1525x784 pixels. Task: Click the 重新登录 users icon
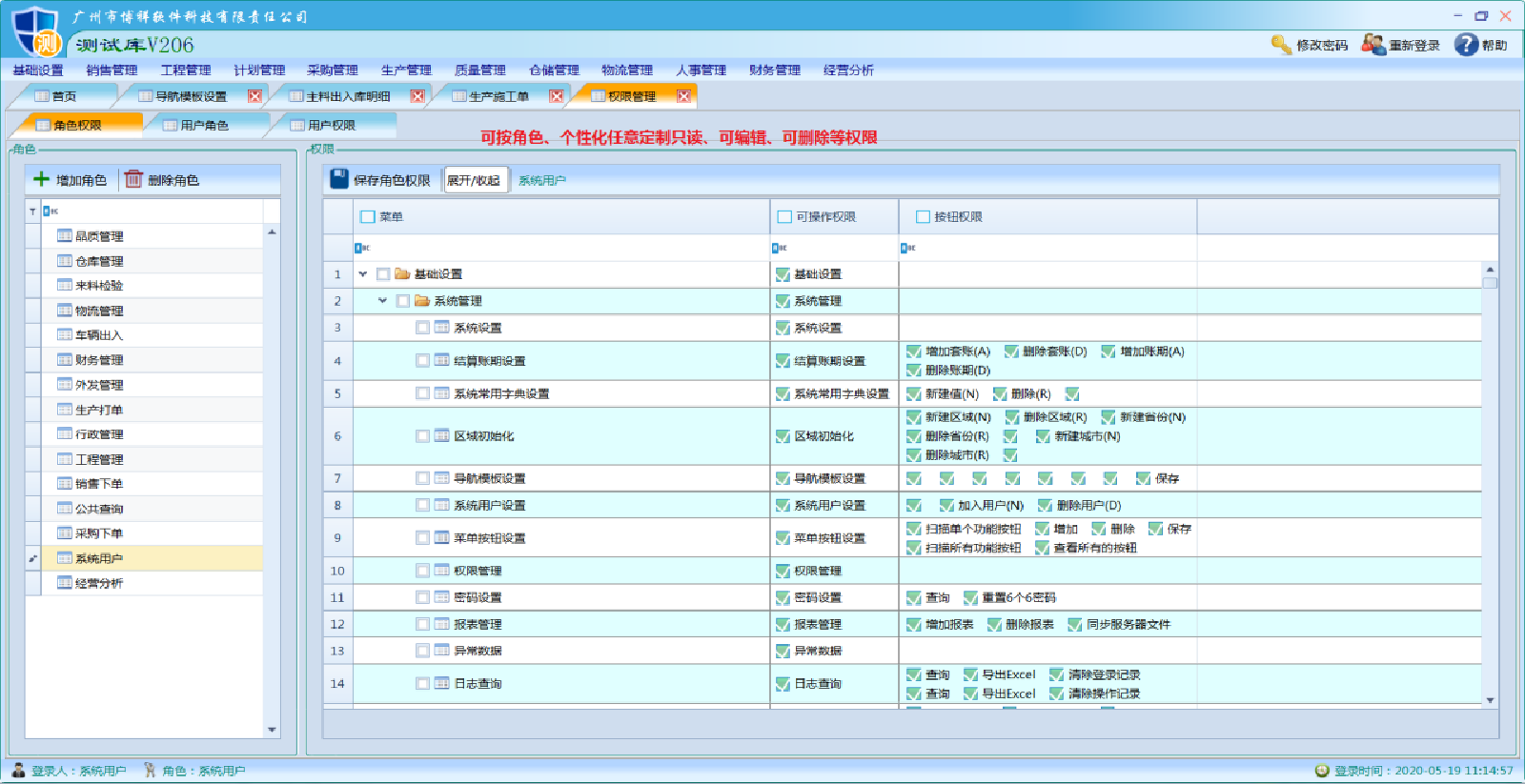[x=1372, y=45]
